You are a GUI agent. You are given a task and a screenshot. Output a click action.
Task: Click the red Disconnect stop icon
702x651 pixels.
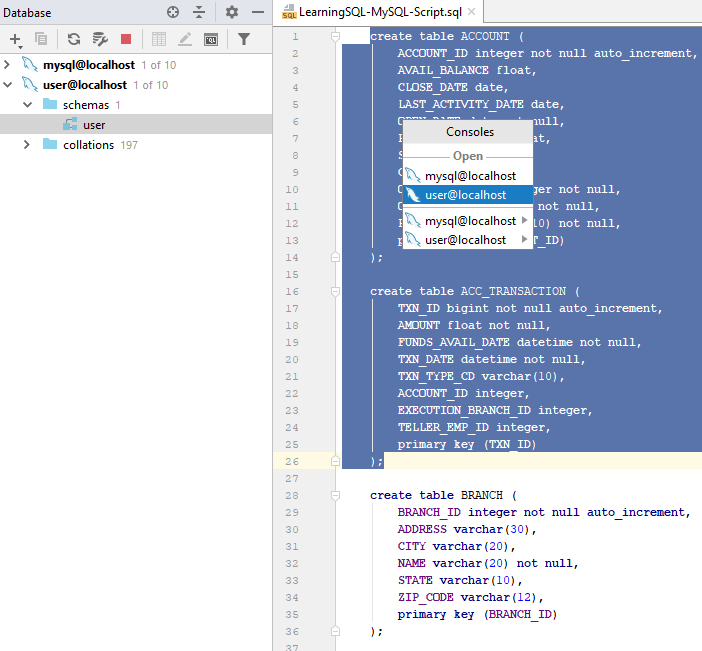pyautogui.click(x=126, y=39)
